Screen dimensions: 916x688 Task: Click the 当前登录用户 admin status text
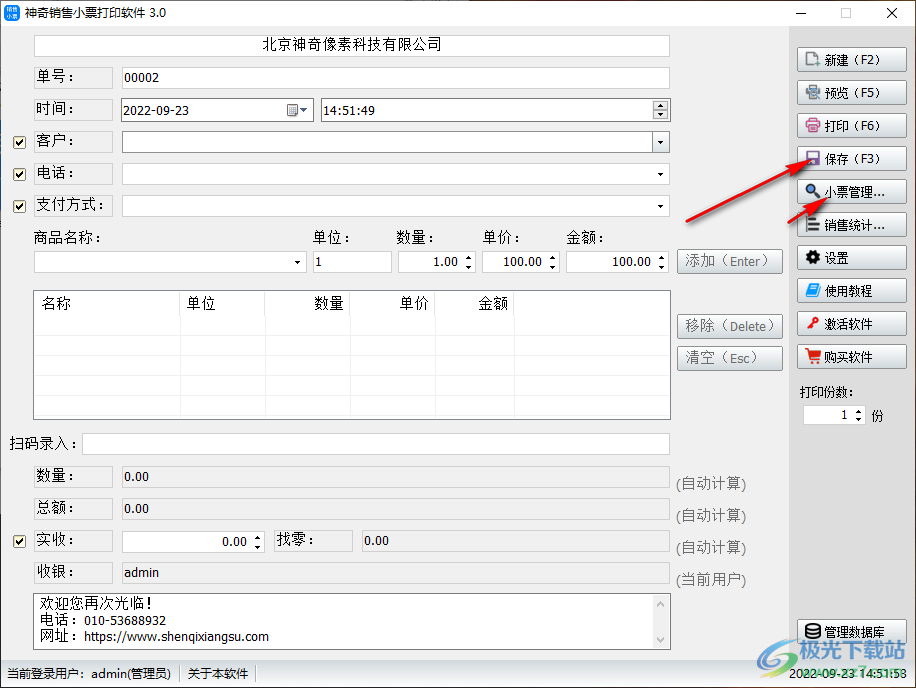point(89,673)
